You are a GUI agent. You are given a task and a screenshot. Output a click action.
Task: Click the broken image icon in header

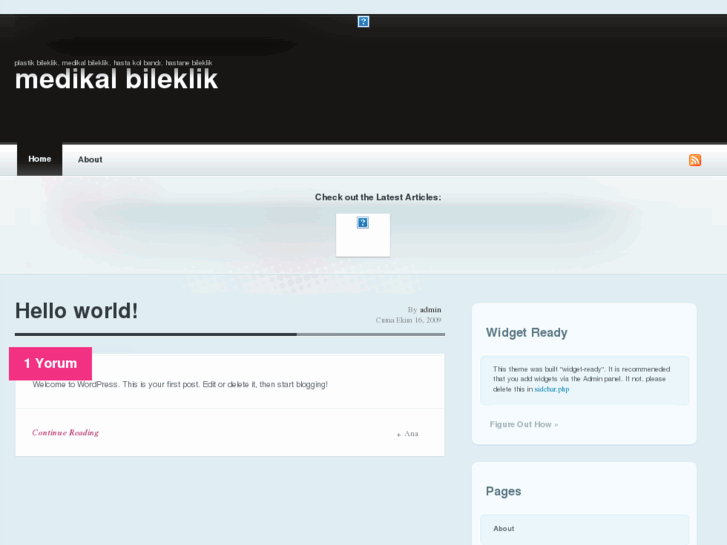tap(364, 21)
